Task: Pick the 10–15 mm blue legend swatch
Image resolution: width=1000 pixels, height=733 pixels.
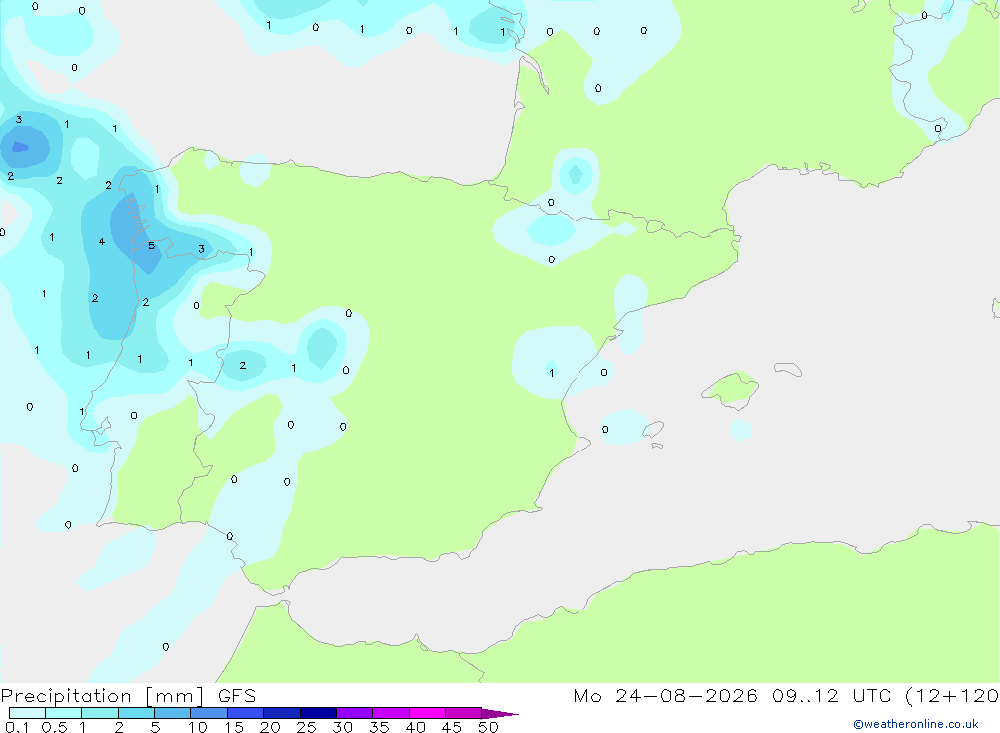Action: 209,713
